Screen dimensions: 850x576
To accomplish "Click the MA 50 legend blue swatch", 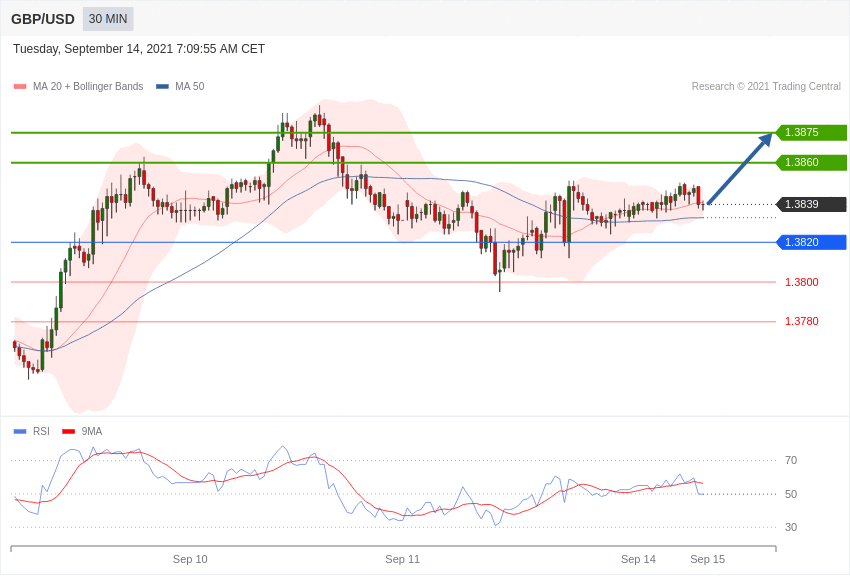I will pyautogui.click(x=162, y=87).
